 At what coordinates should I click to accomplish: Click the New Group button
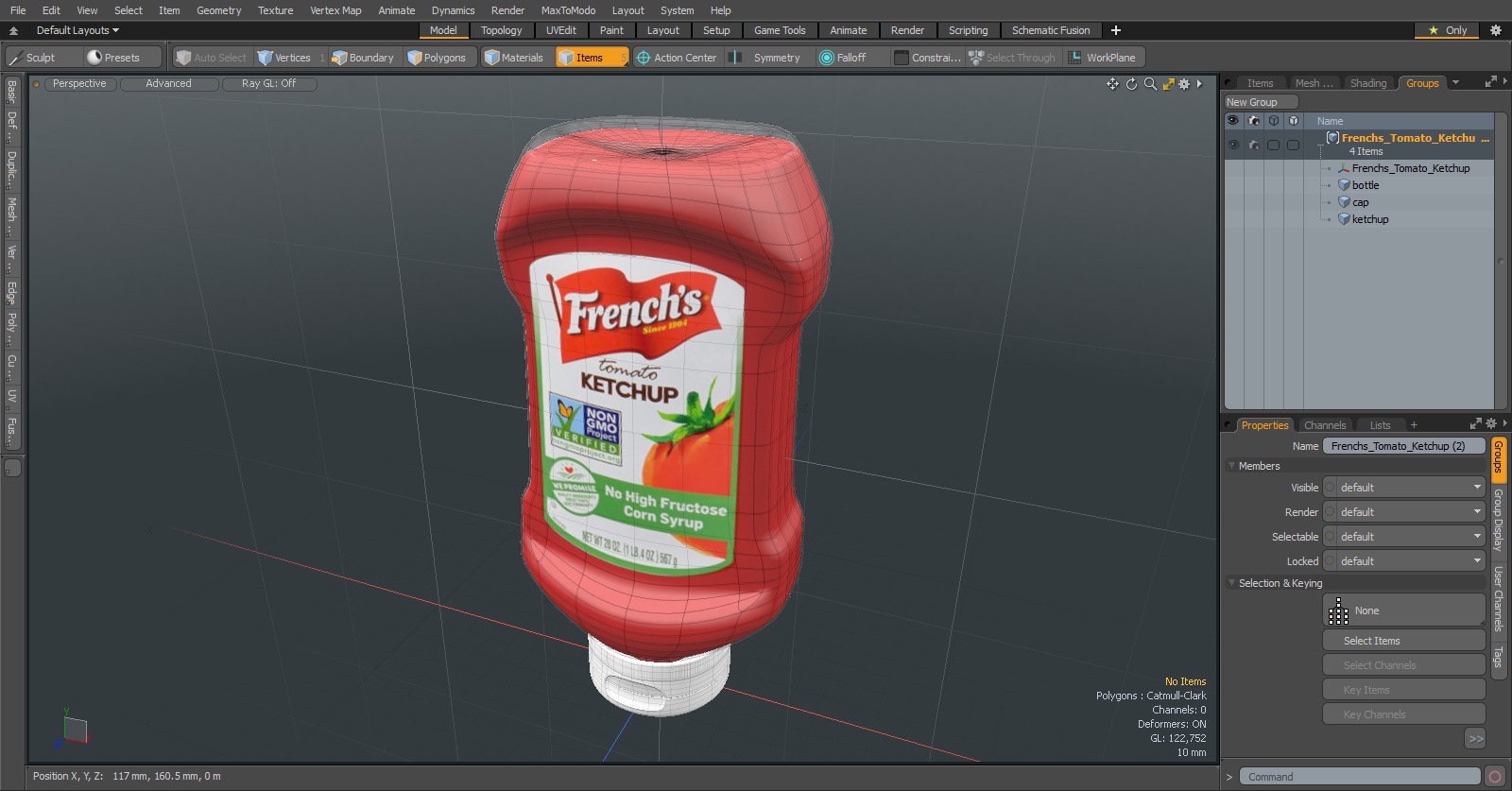tap(1262, 102)
